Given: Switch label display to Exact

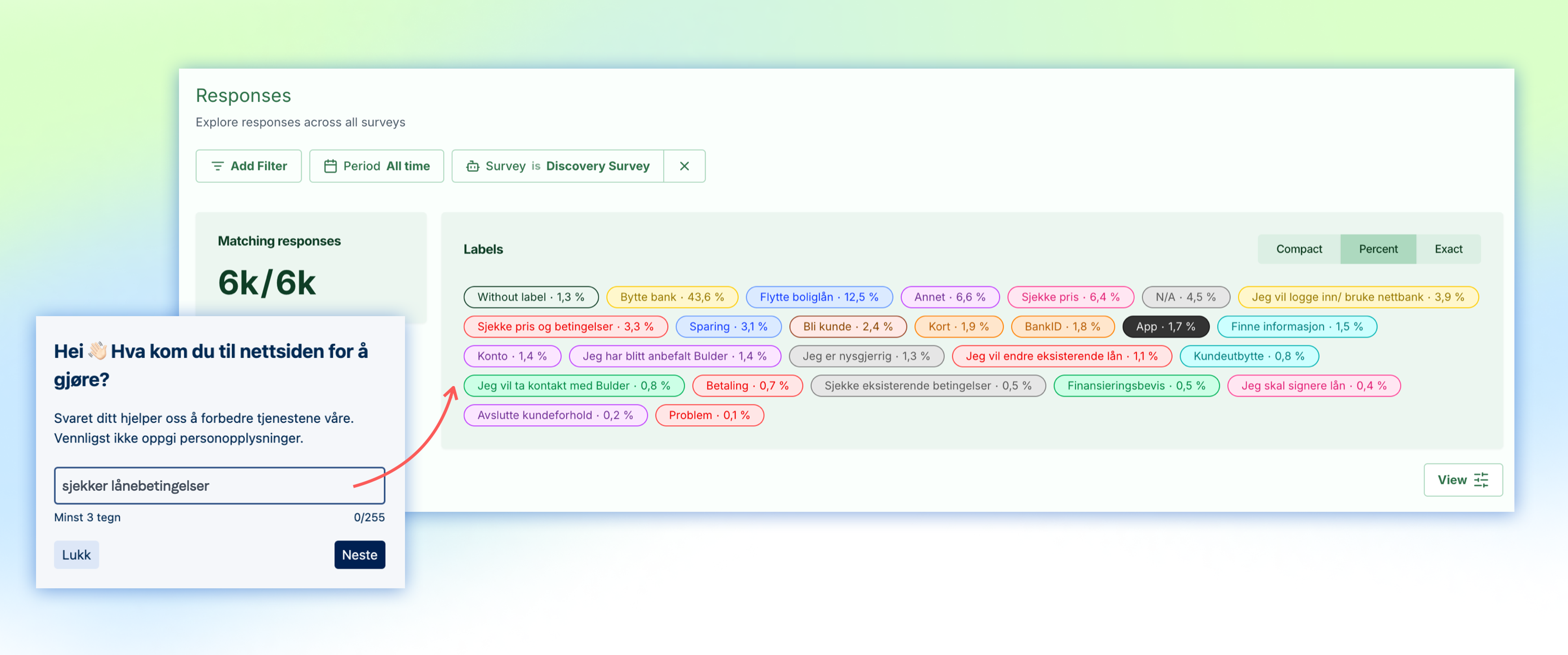Looking at the screenshot, I should coord(1448,249).
